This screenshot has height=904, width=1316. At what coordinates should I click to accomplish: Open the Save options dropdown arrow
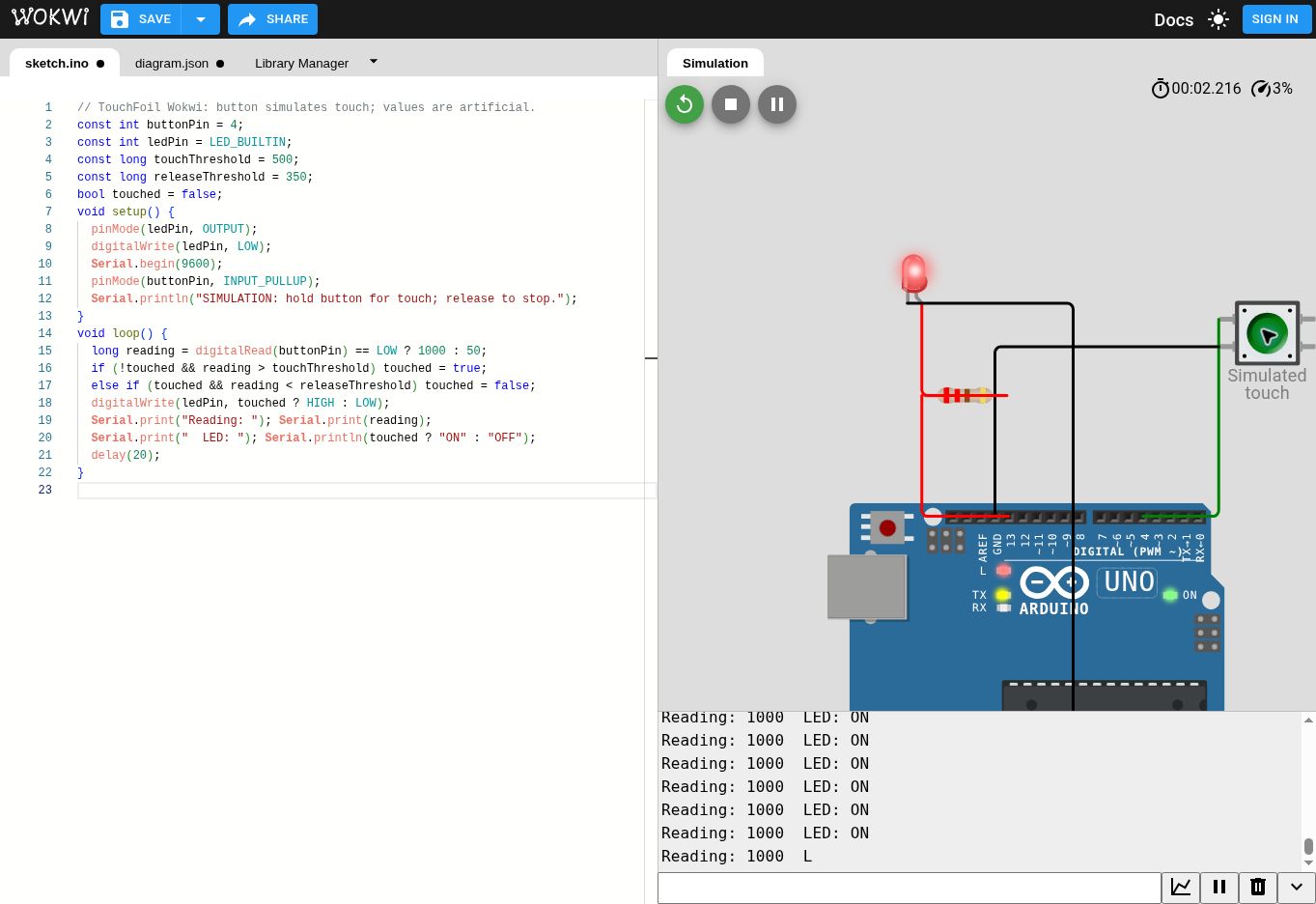(x=201, y=19)
